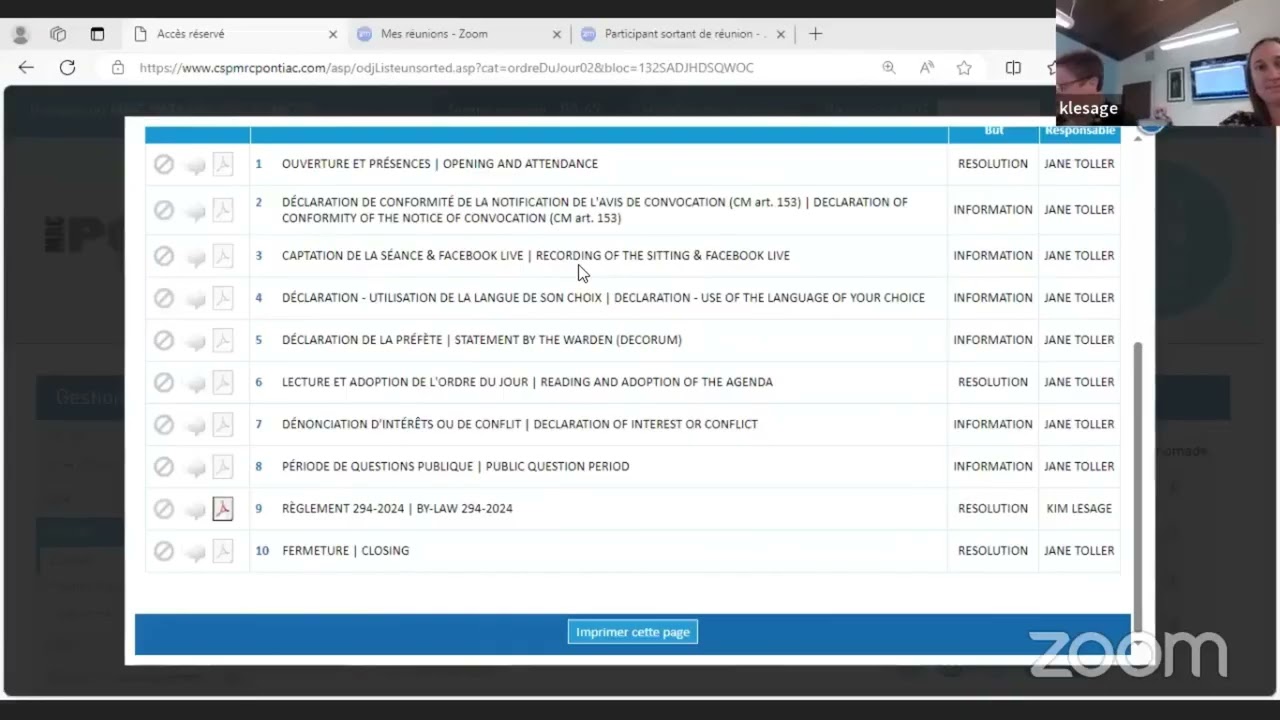Add page to favorites with the star icon
This screenshot has height=720, width=1280.
[964, 68]
